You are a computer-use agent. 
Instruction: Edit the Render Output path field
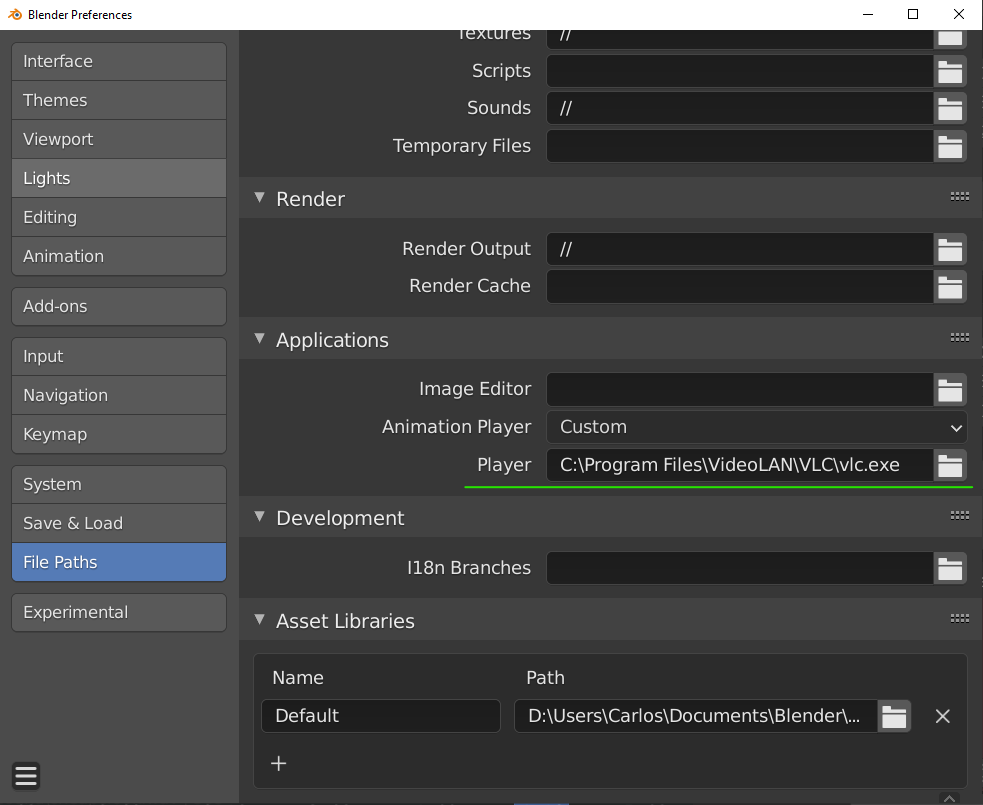tap(740, 249)
